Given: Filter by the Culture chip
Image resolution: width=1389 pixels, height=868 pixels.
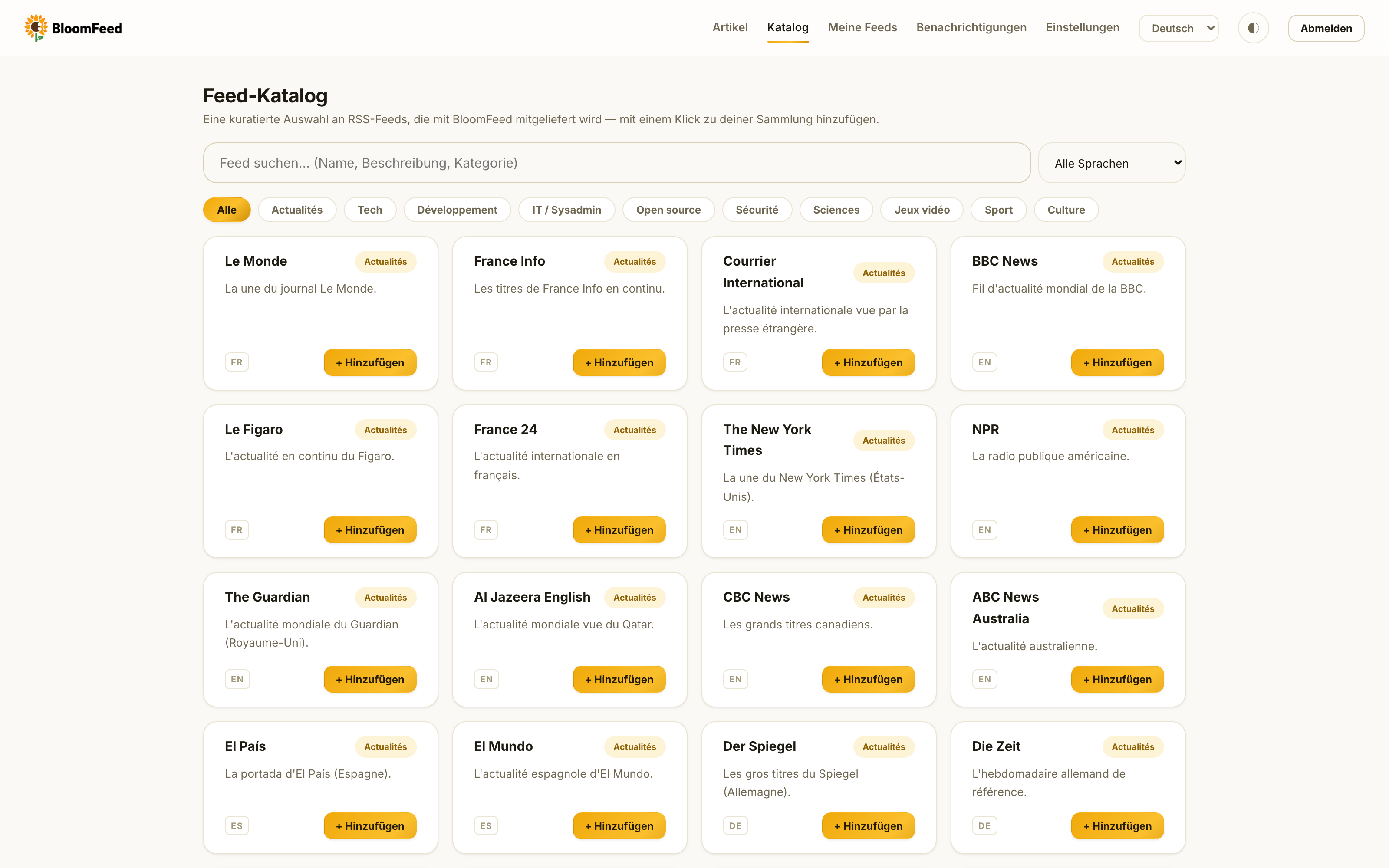Looking at the screenshot, I should (1066, 210).
